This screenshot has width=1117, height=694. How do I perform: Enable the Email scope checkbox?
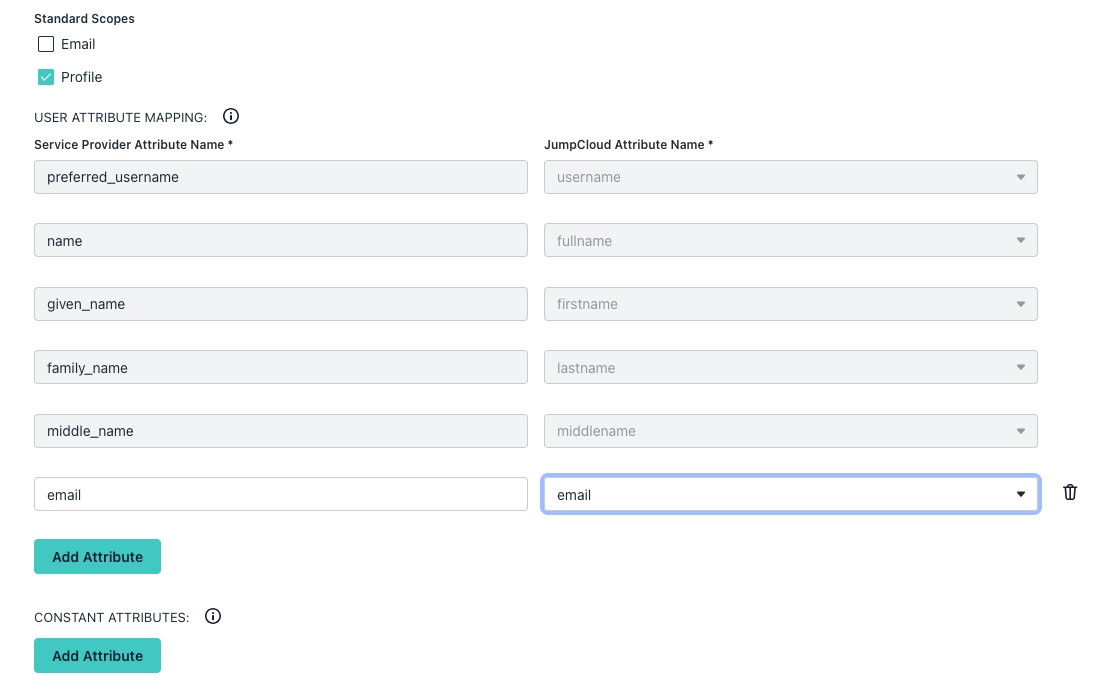tap(46, 44)
